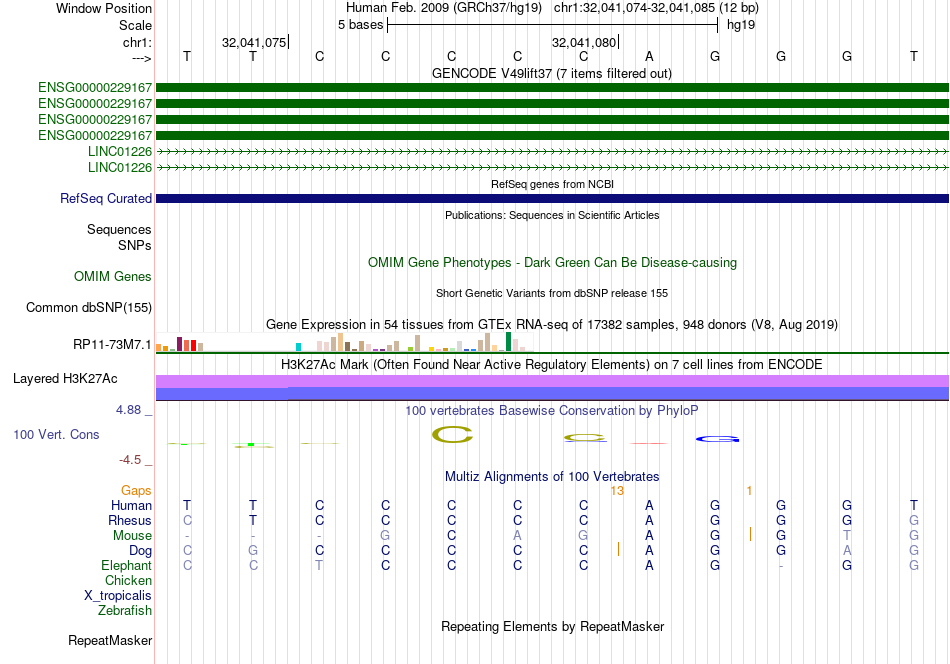
Task: Open the RefSeq genes from NCBI title
Action: 552,184
